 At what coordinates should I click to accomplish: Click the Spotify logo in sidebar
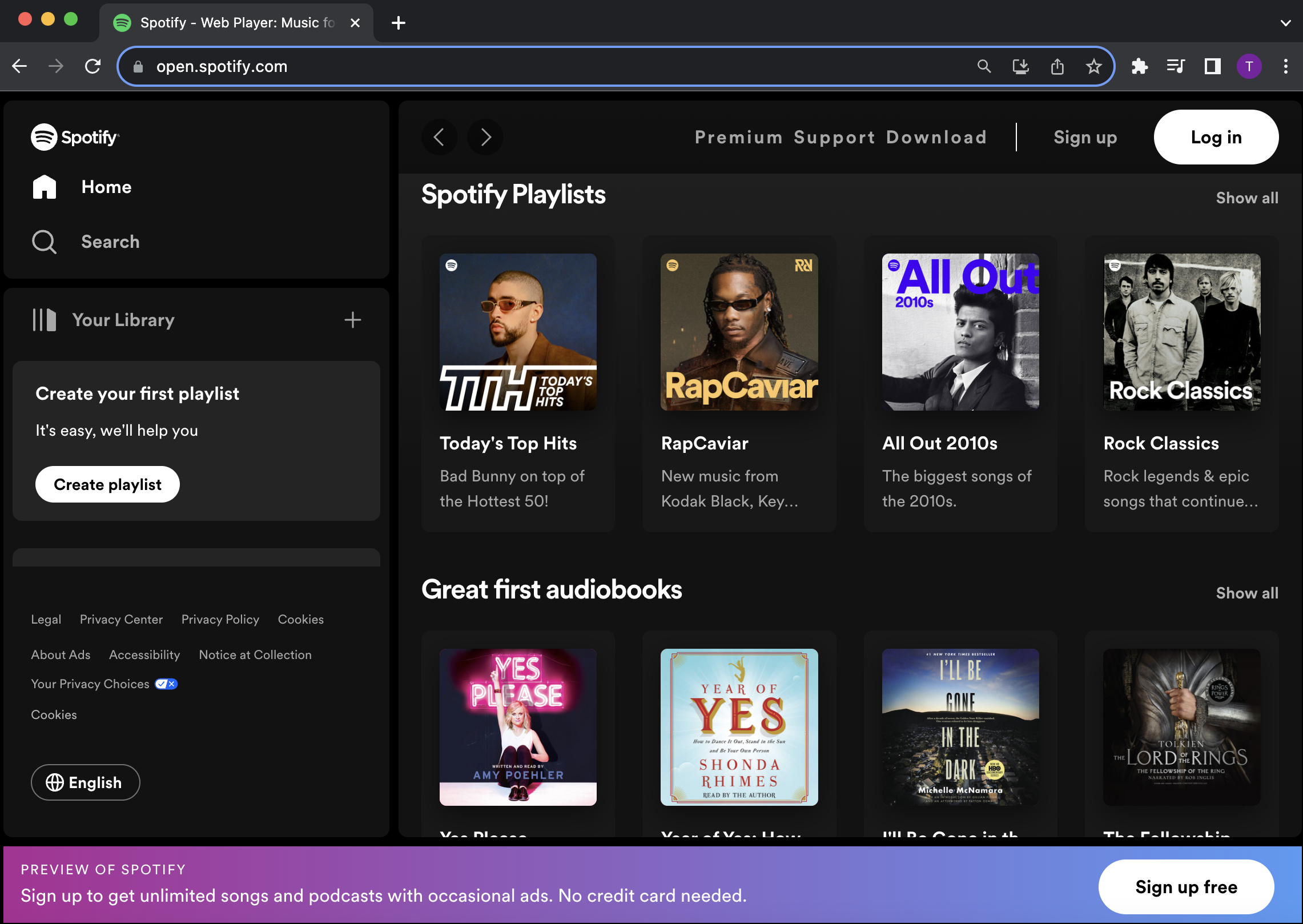point(75,137)
